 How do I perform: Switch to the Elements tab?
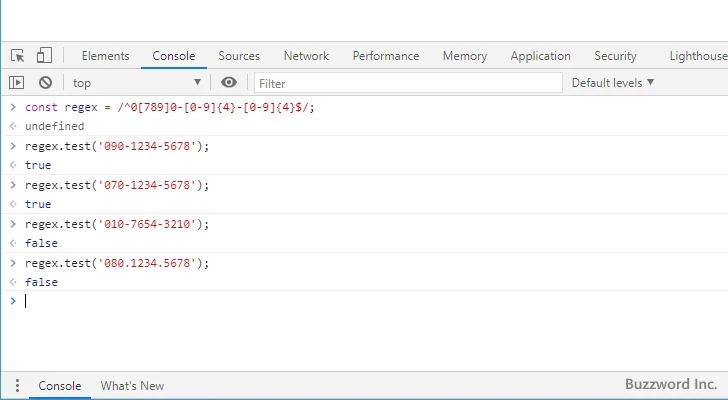click(x=105, y=56)
